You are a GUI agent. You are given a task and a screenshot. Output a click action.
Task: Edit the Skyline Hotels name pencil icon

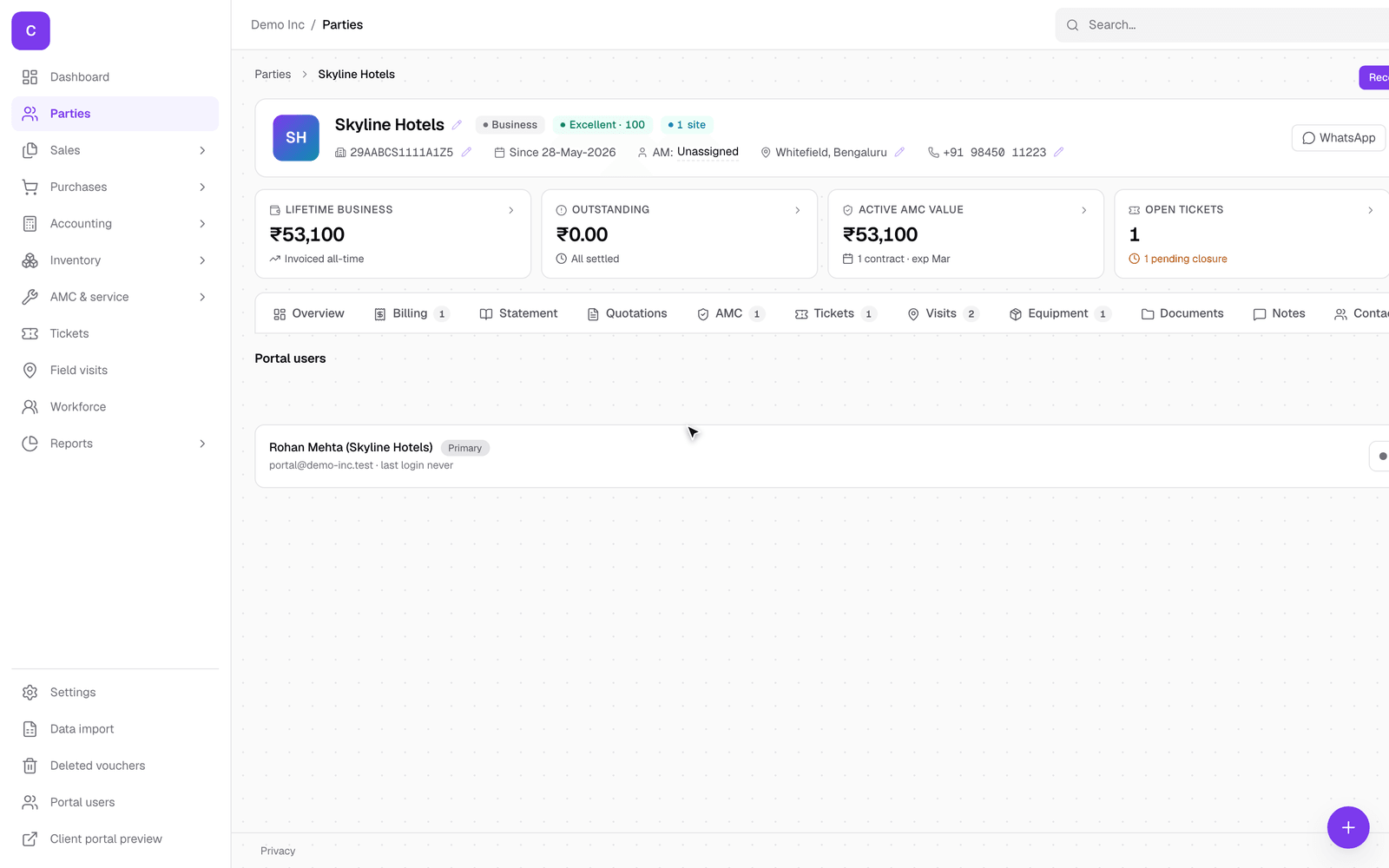(457, 125)
